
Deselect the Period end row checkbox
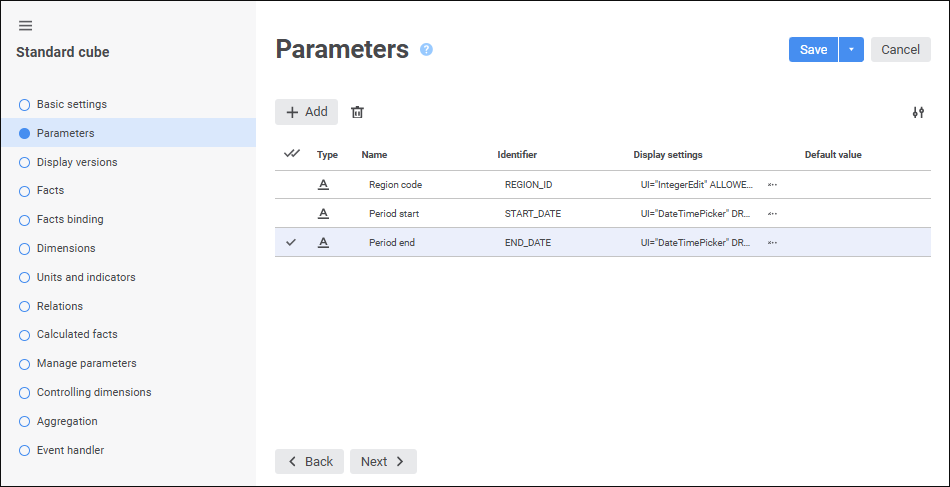(x=291, y=242)
